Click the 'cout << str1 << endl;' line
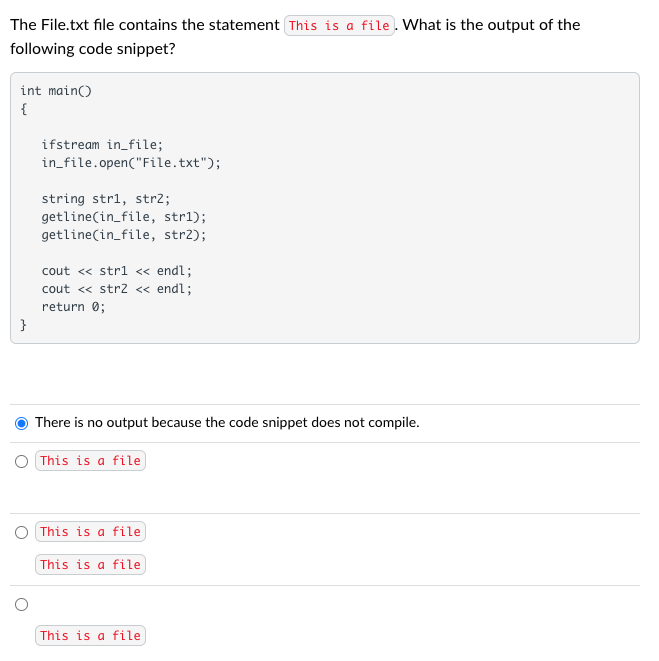 tap(117, 271)
